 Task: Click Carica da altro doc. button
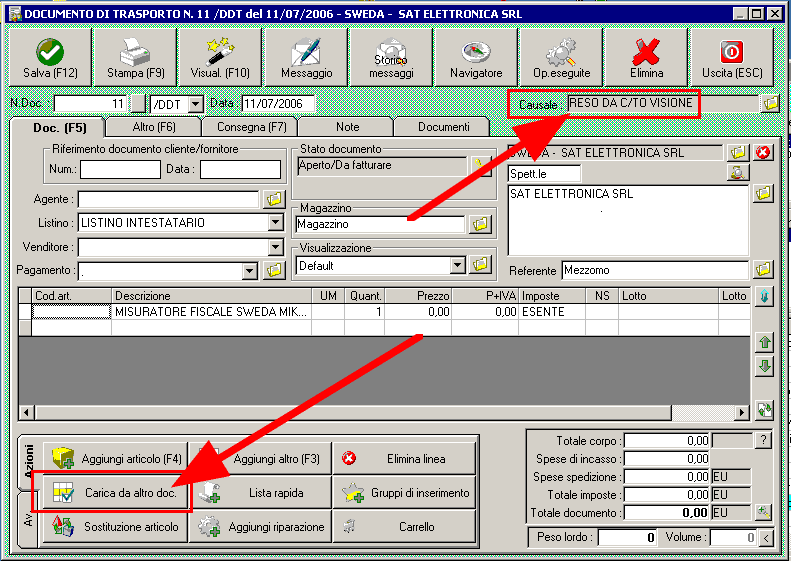pyautogui.click(x=116, y=493)
